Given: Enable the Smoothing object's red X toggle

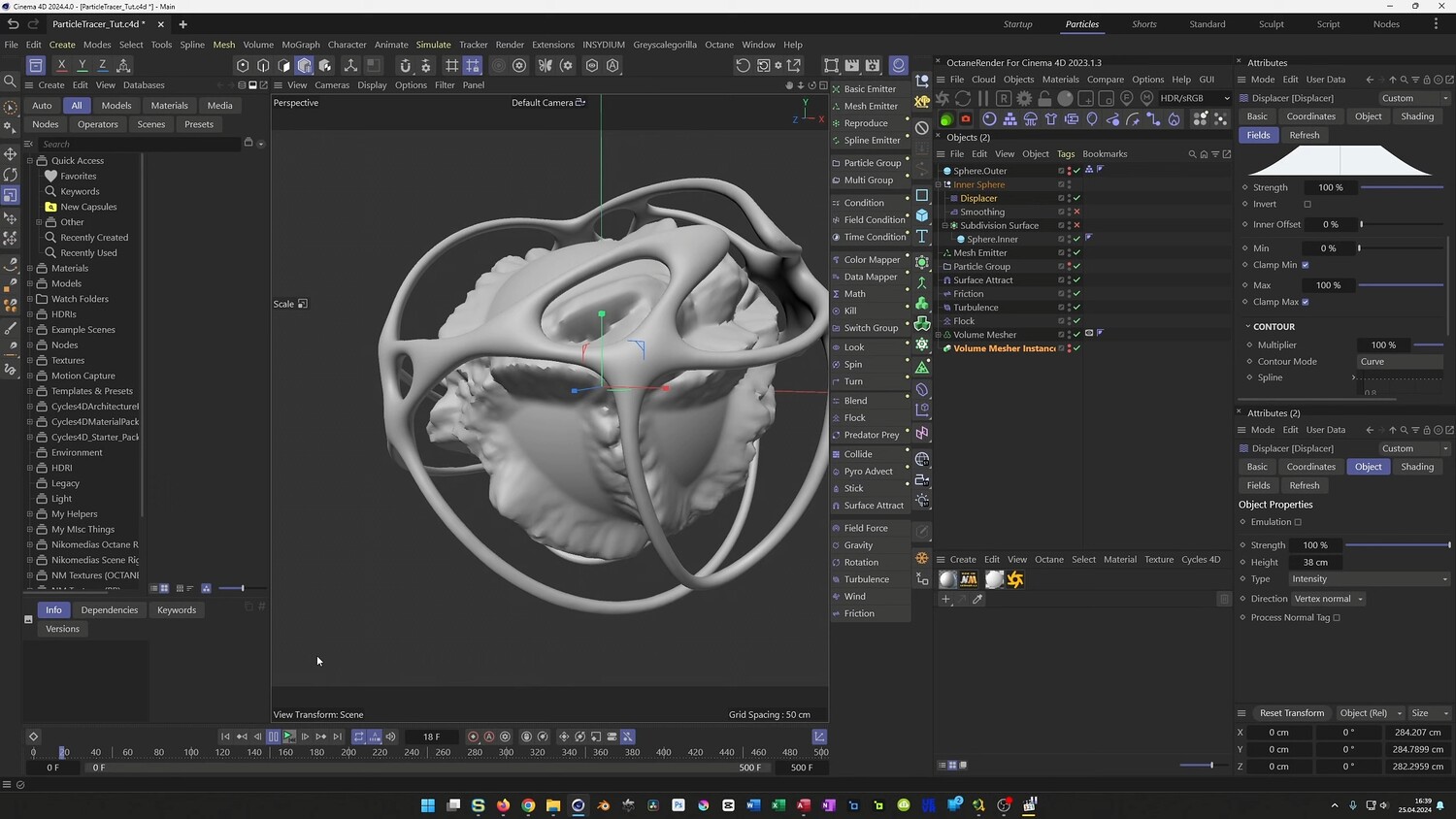Looking at the screenshot, I should click(1076, 212).
